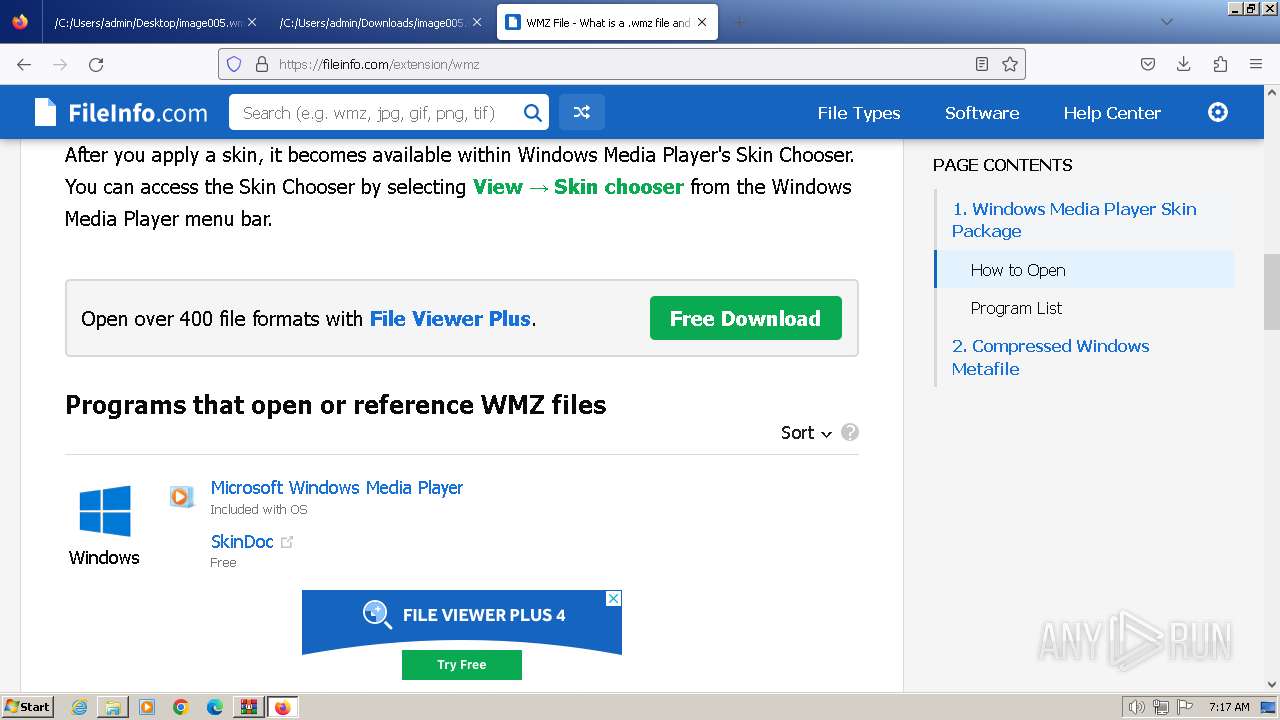Viewport: 1280px width, 720px height.
Task: Click the Firefox taskbar button
Action: click(x=282, y=707)
